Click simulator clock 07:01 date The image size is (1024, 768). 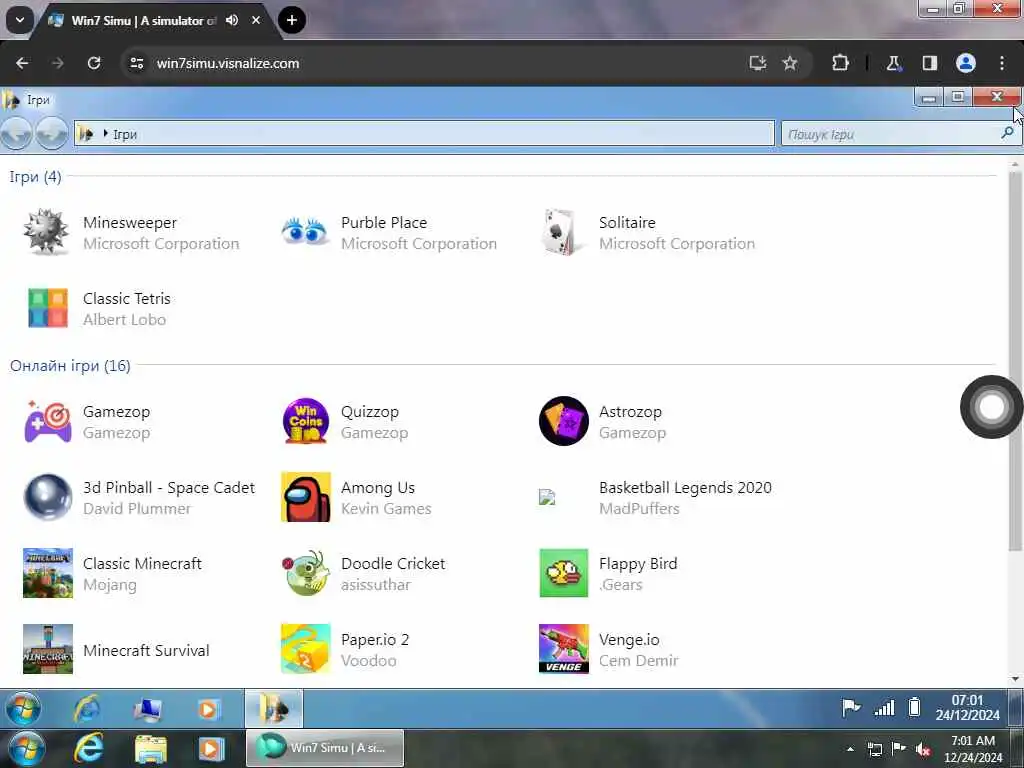[x=967, y=708]
